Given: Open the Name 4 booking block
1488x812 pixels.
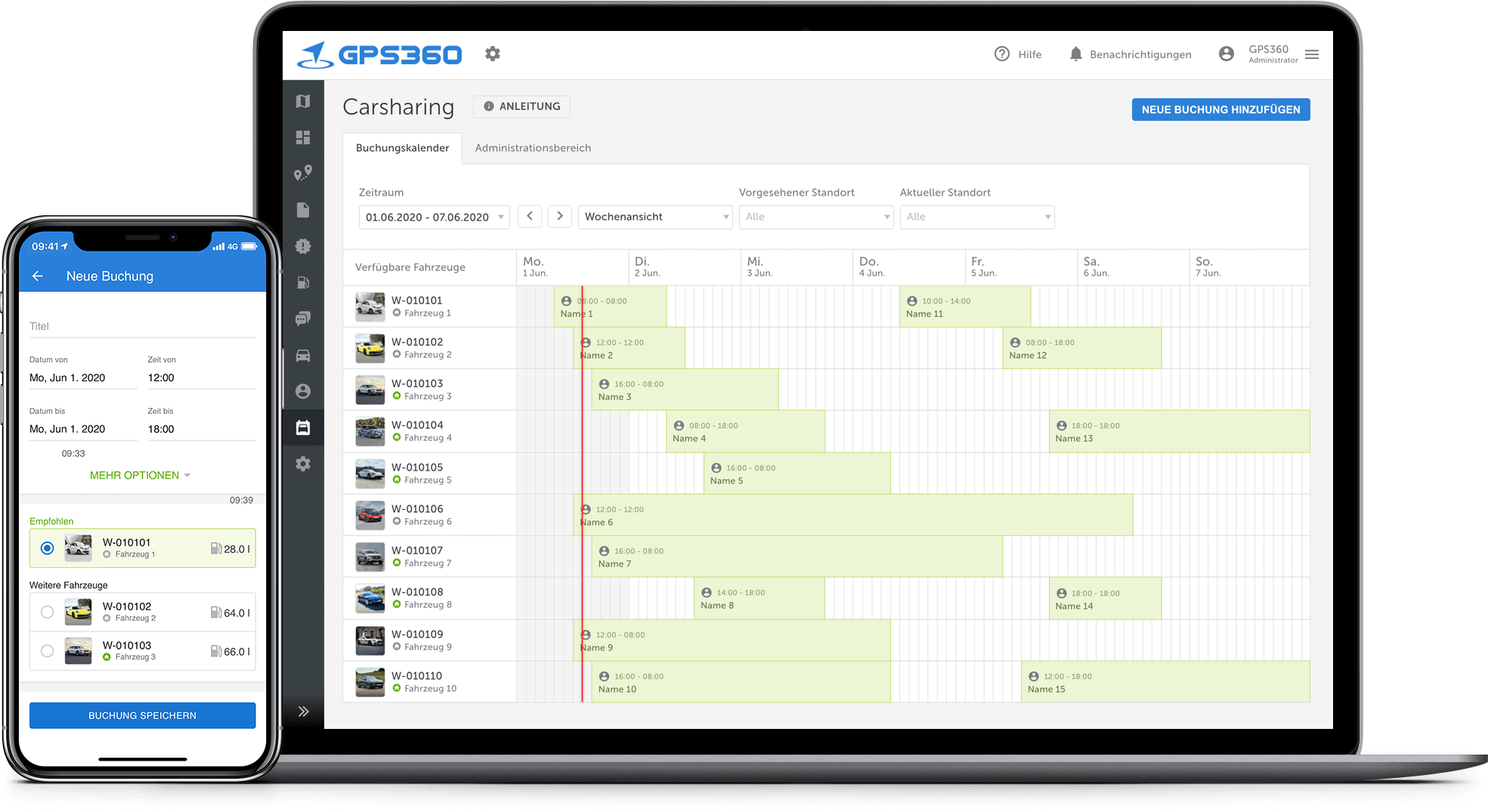Looking at the screenshot, I should pyautogui.click(x=745, y=431).
